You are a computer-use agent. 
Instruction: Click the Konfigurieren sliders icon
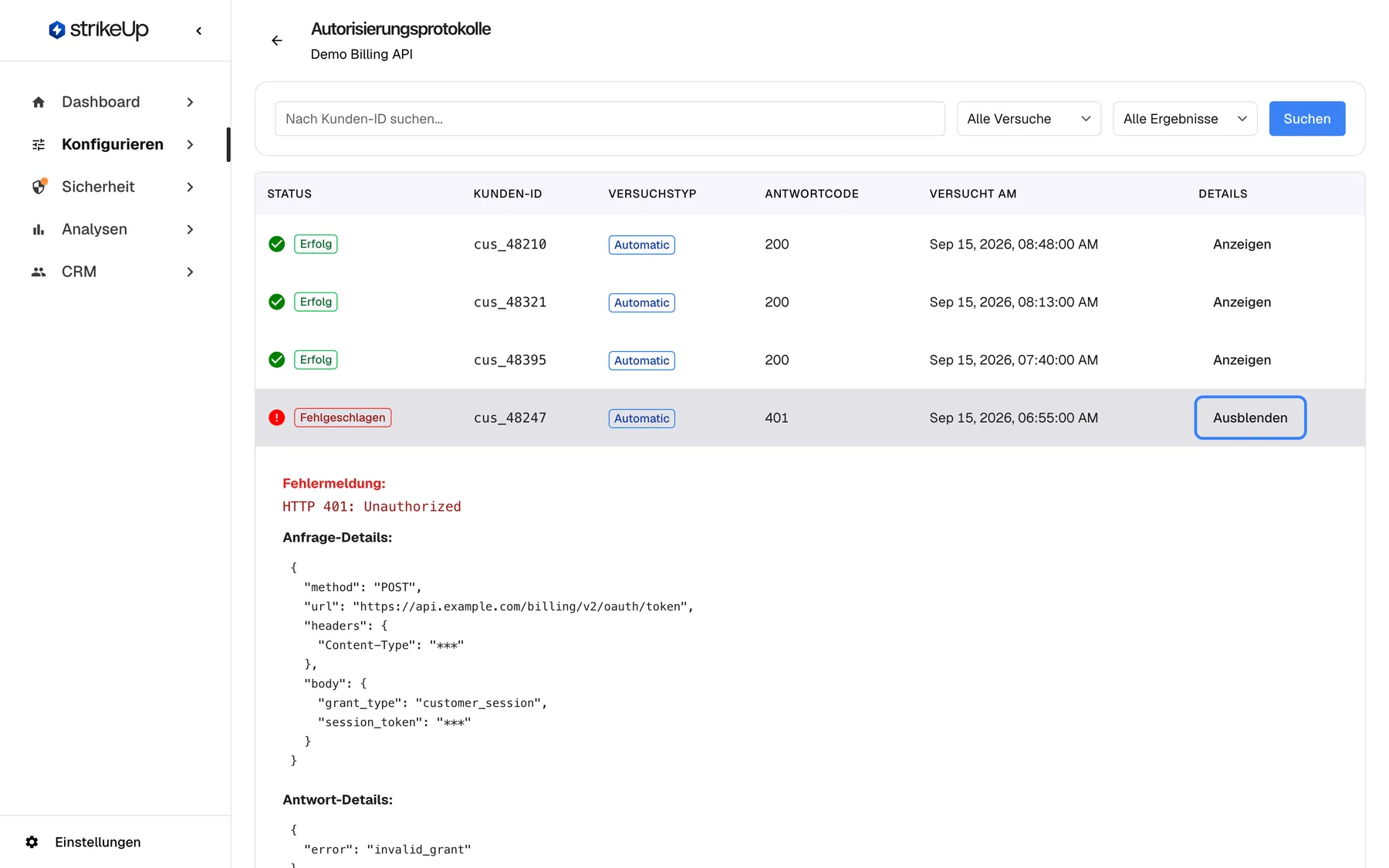[x=39, y=145]
